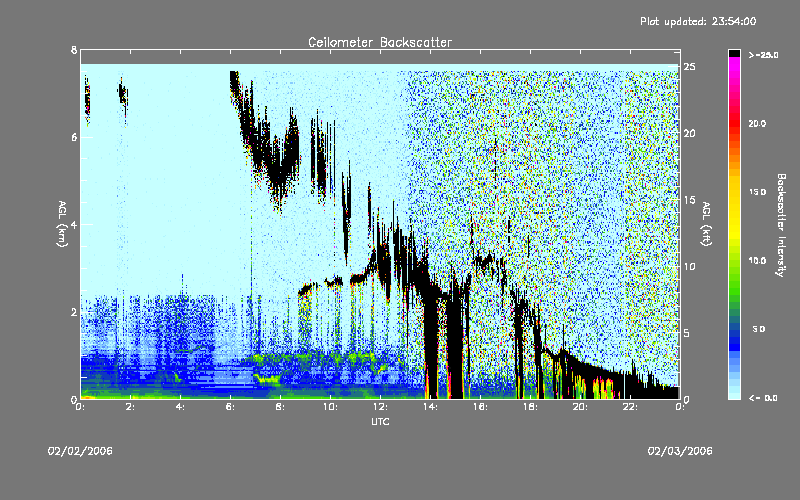Select the 4 tick on km axis

point(74,224)
